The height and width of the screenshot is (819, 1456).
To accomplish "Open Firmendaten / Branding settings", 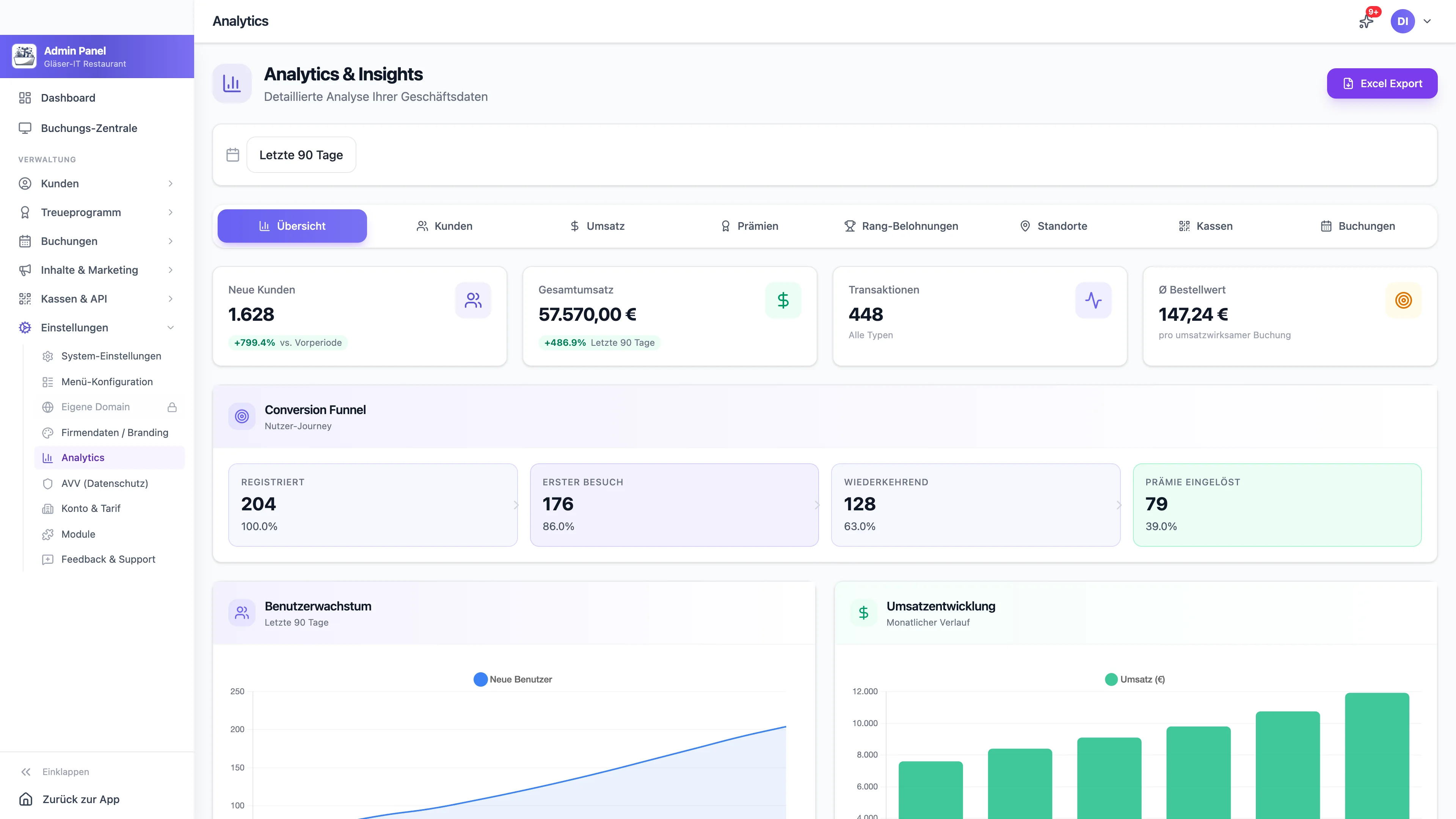I will [110, 432].
